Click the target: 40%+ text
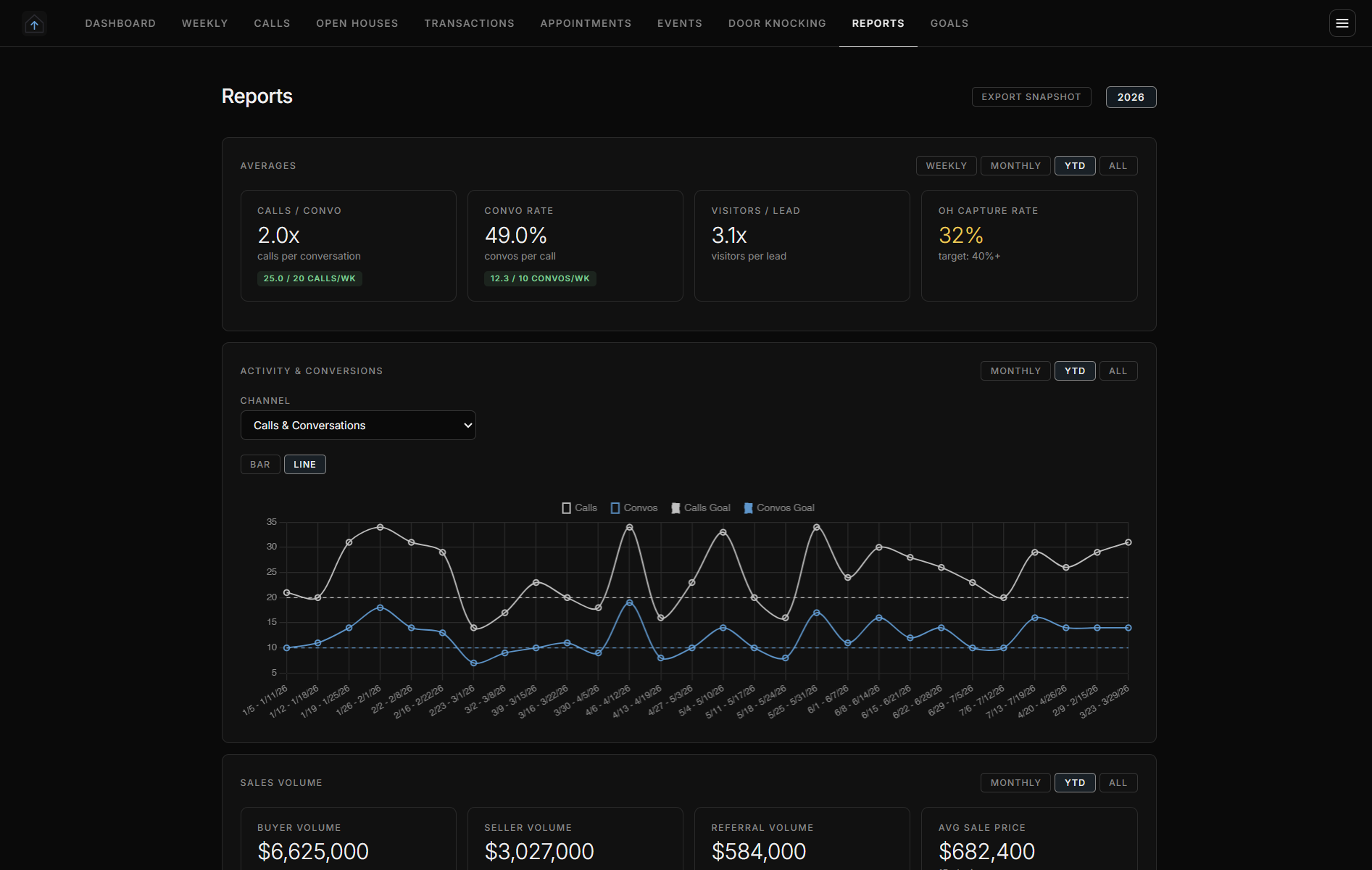Viewport: 1372px width, 870px height. tap(969, 257)
